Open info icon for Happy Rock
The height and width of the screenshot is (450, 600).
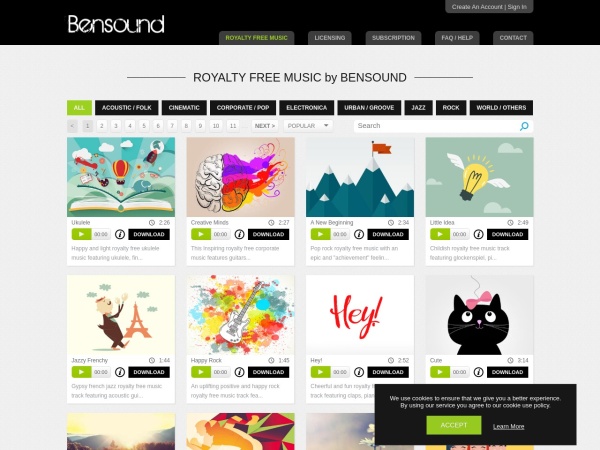[x=240, y=372]
